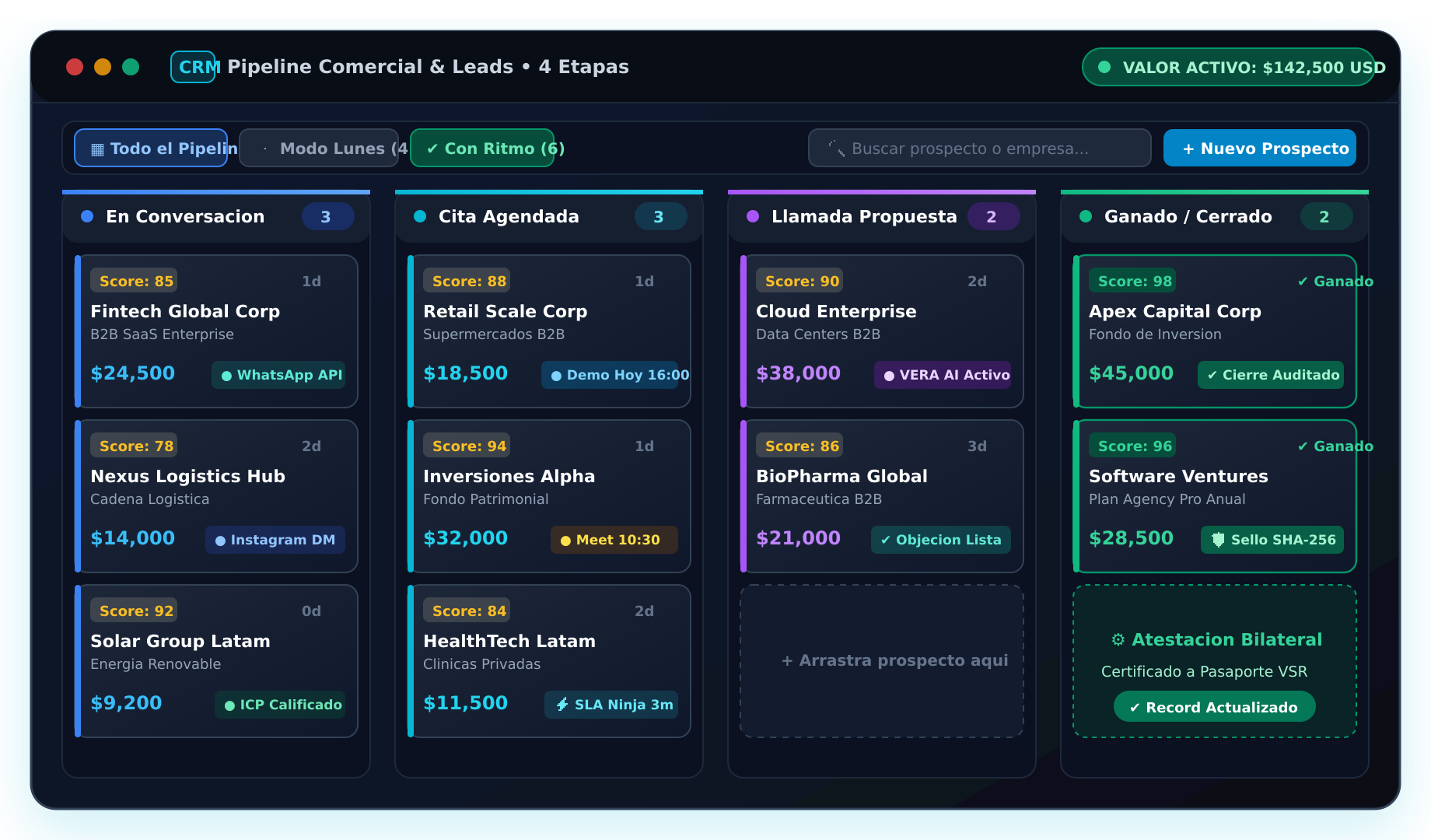Click the Cita Agendada column title
1431x840 pixels.
pos(509,216)
